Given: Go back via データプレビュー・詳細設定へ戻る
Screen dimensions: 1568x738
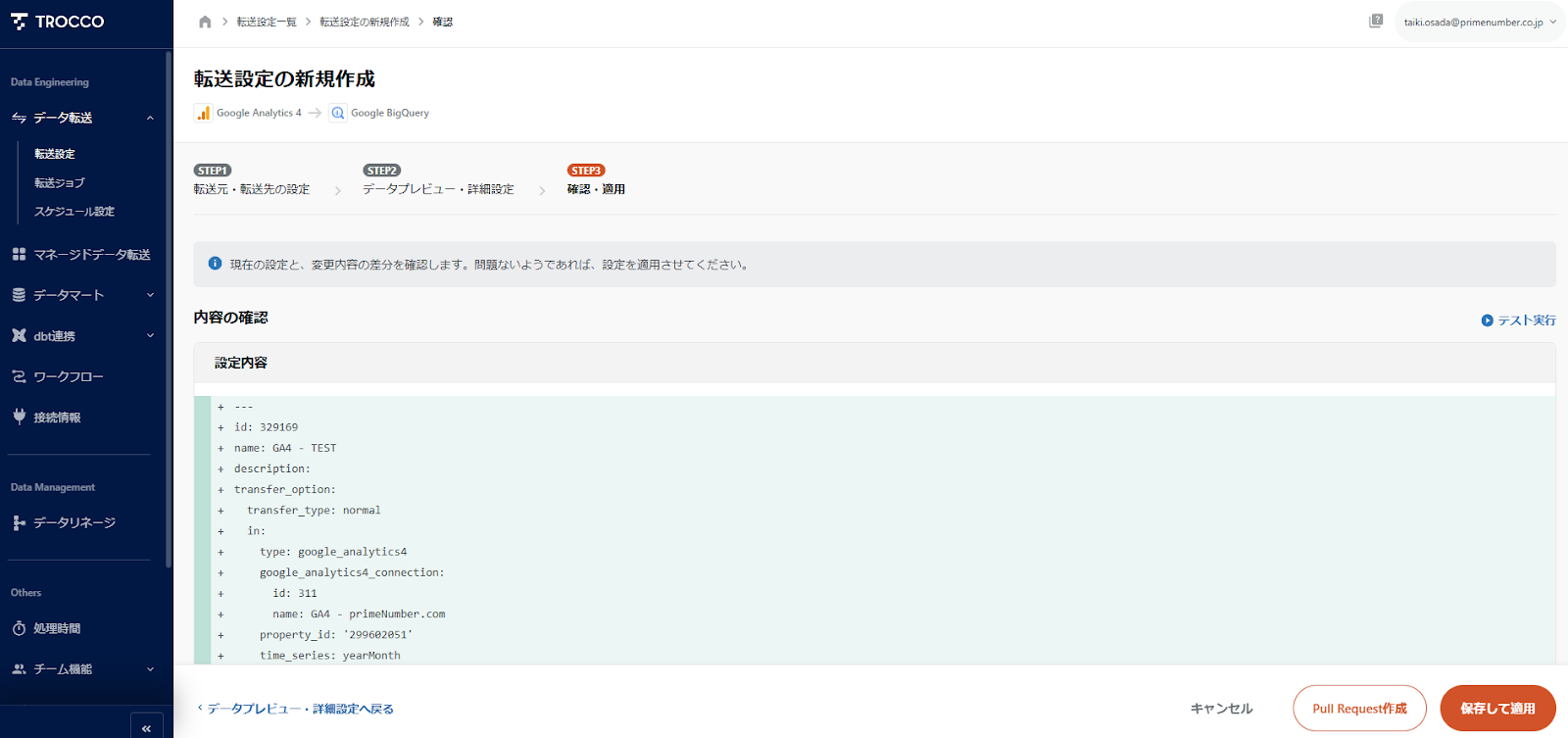Looking at the screenshot, I should tap(296, 709).
